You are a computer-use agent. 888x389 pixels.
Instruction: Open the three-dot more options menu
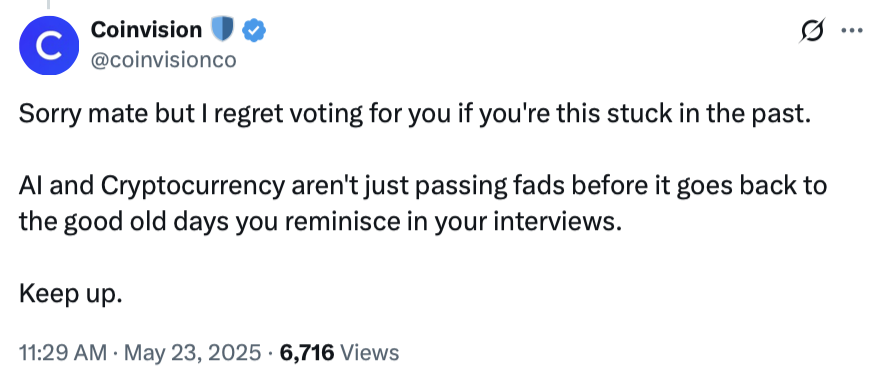tap(852, 31)
